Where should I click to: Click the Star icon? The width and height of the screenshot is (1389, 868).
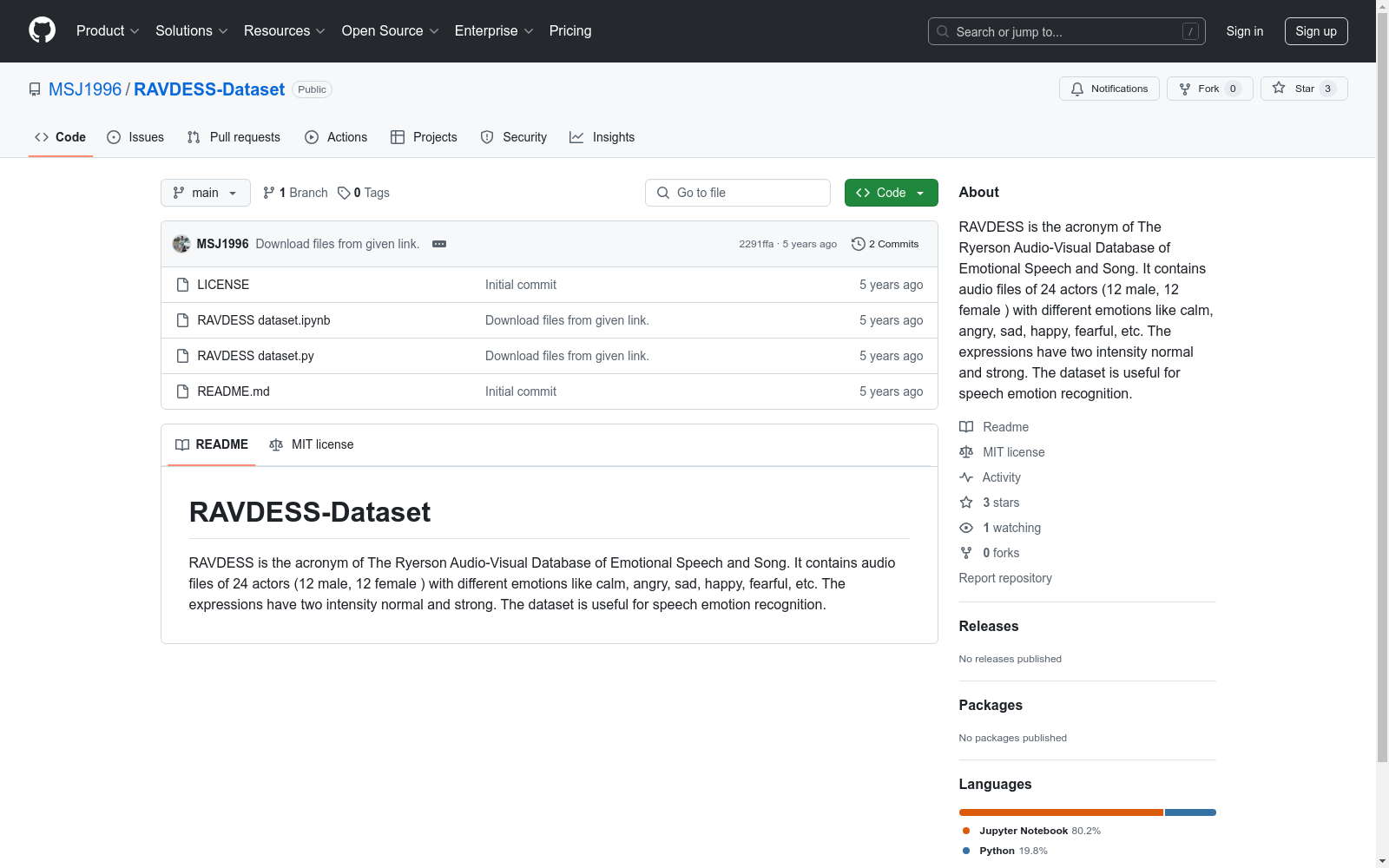(1279, 88)
